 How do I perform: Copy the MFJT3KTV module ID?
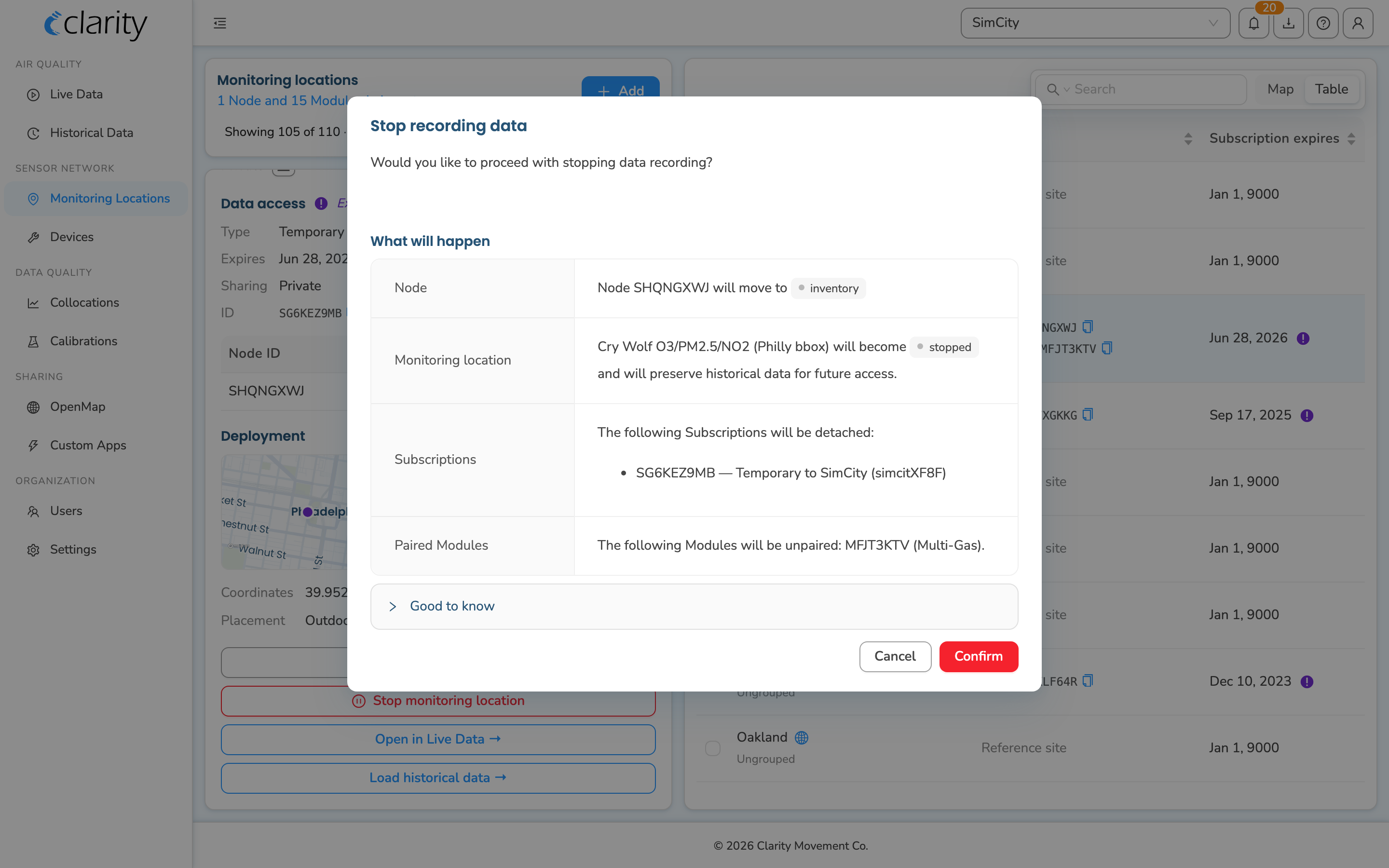tap(1106, 348)
